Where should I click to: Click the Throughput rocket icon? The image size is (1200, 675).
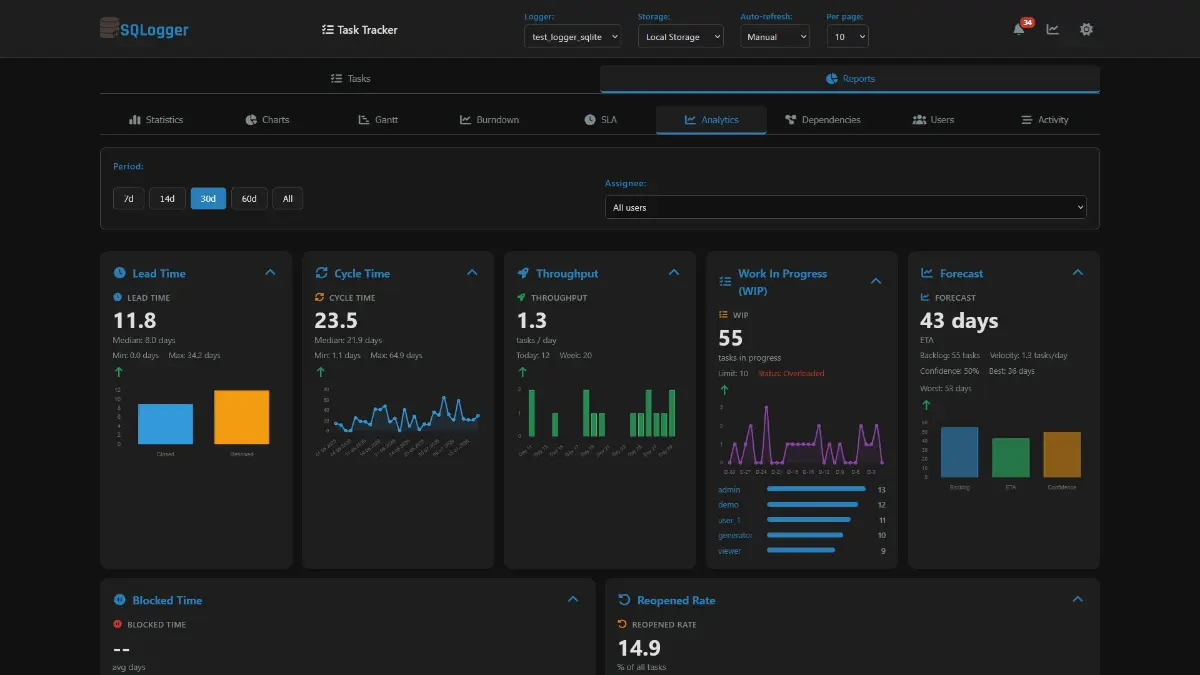pos(523,273)
